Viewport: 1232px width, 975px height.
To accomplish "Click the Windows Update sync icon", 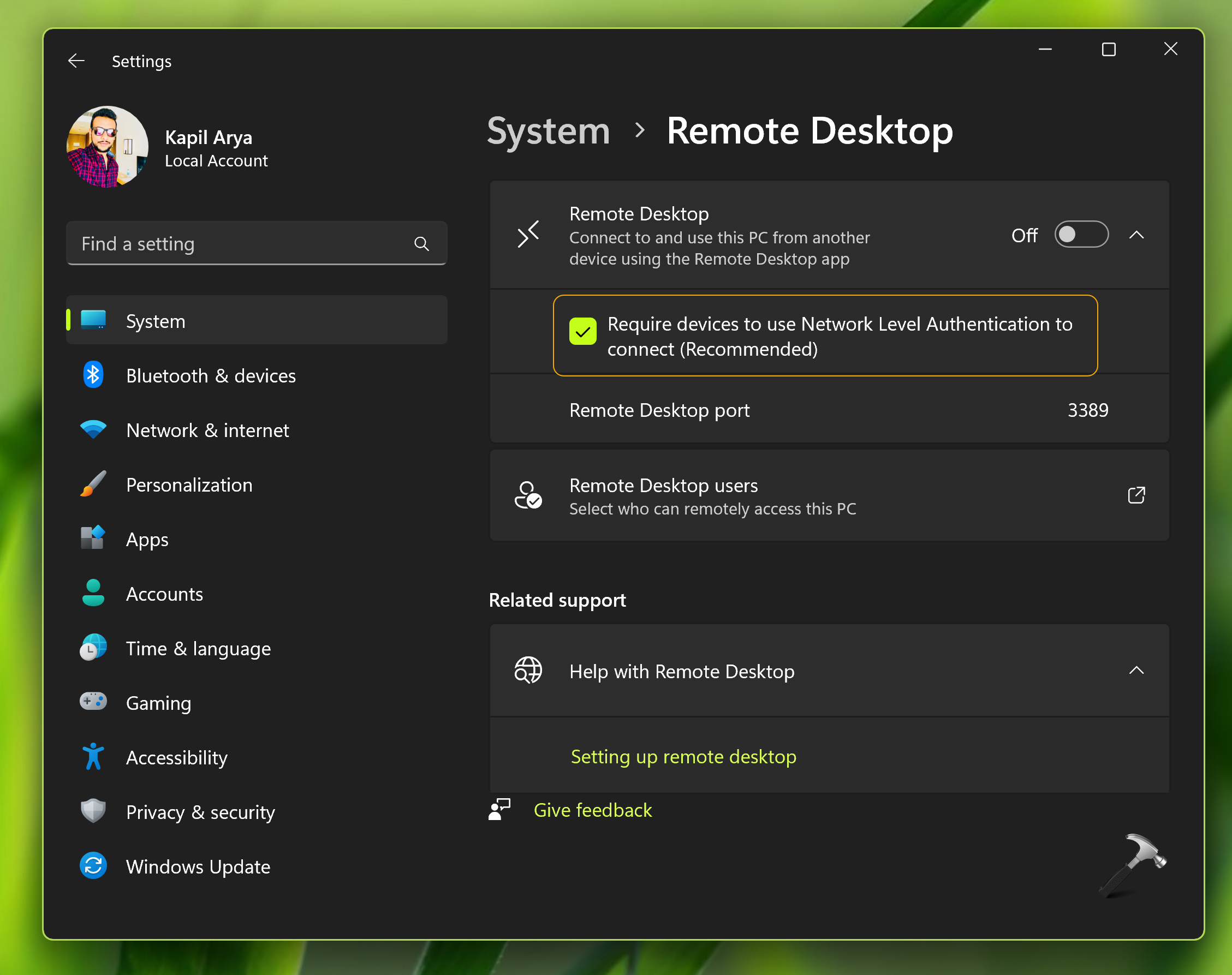I will (x=93, y=866).
